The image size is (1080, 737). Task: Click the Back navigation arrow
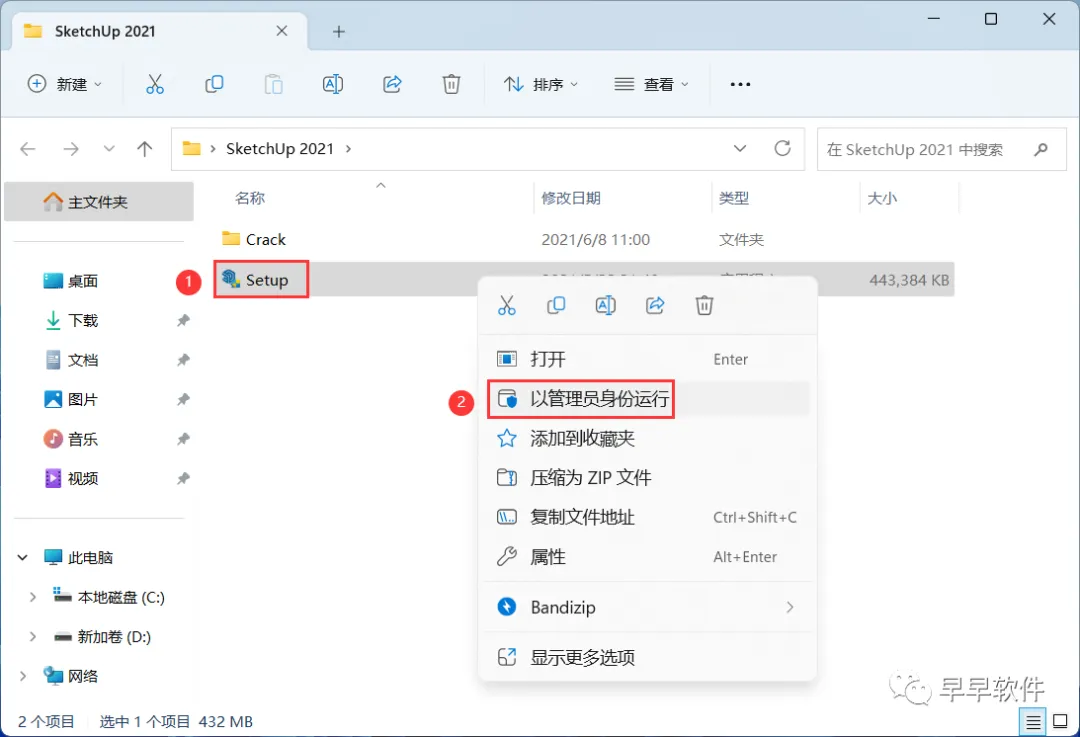pos(28,149)
